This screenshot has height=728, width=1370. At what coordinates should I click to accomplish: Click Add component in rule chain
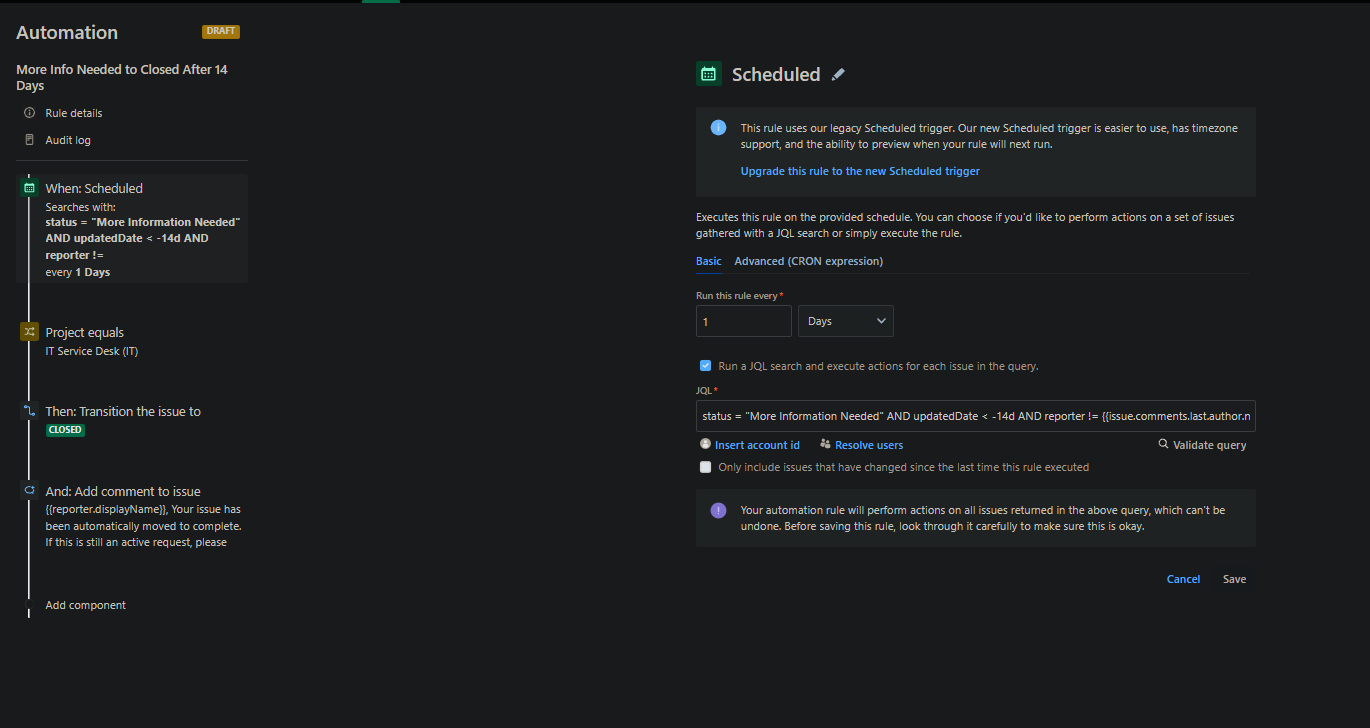click(86, 605)
